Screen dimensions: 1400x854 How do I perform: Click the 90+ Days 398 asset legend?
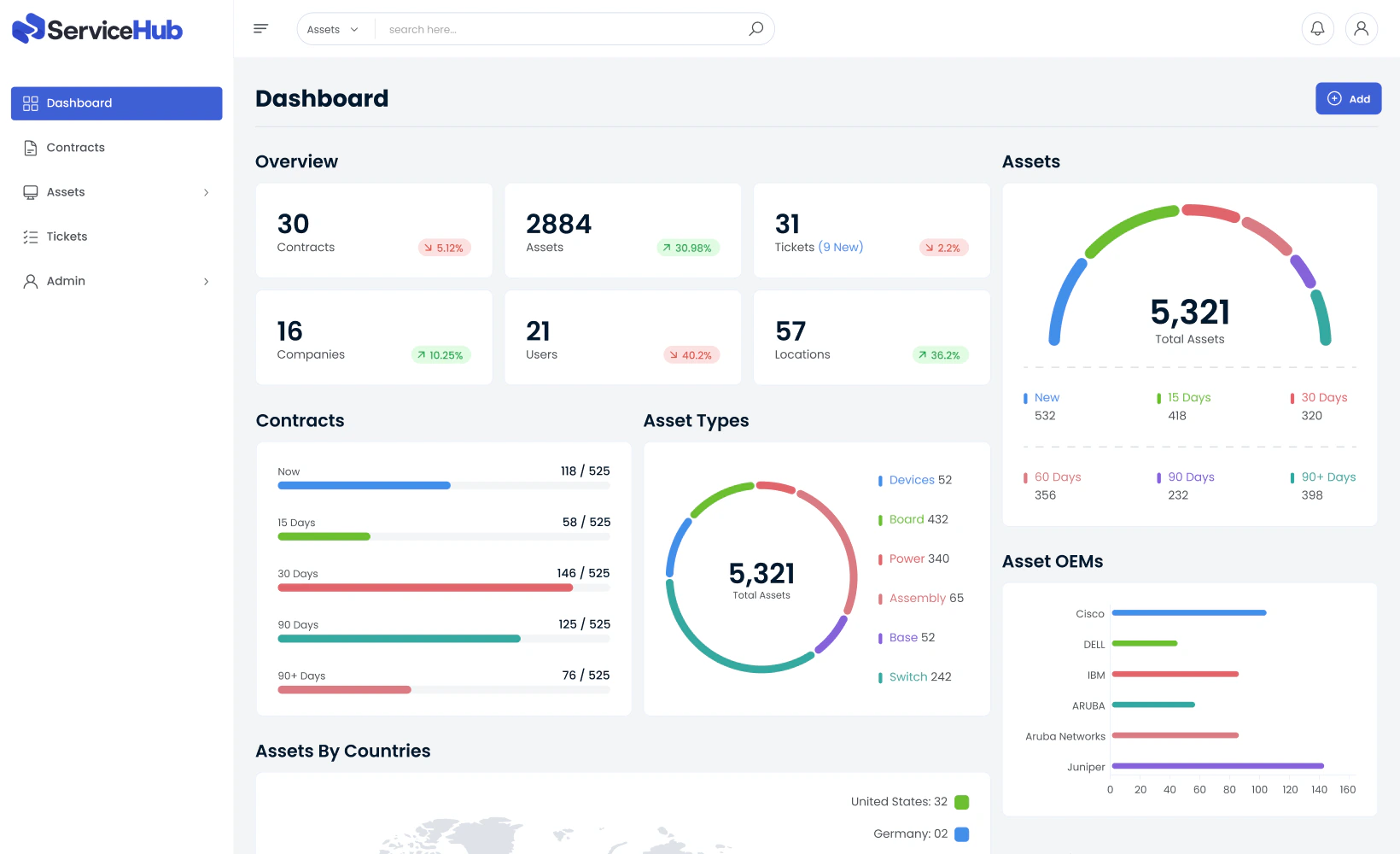pos(1323,486)
